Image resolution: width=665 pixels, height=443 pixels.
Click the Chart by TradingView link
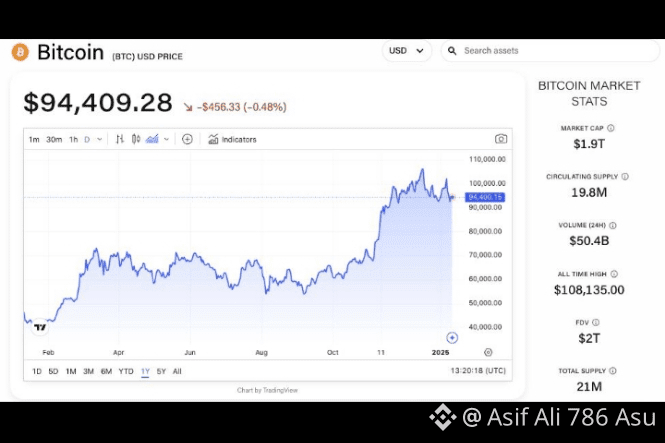pos(267,390)
